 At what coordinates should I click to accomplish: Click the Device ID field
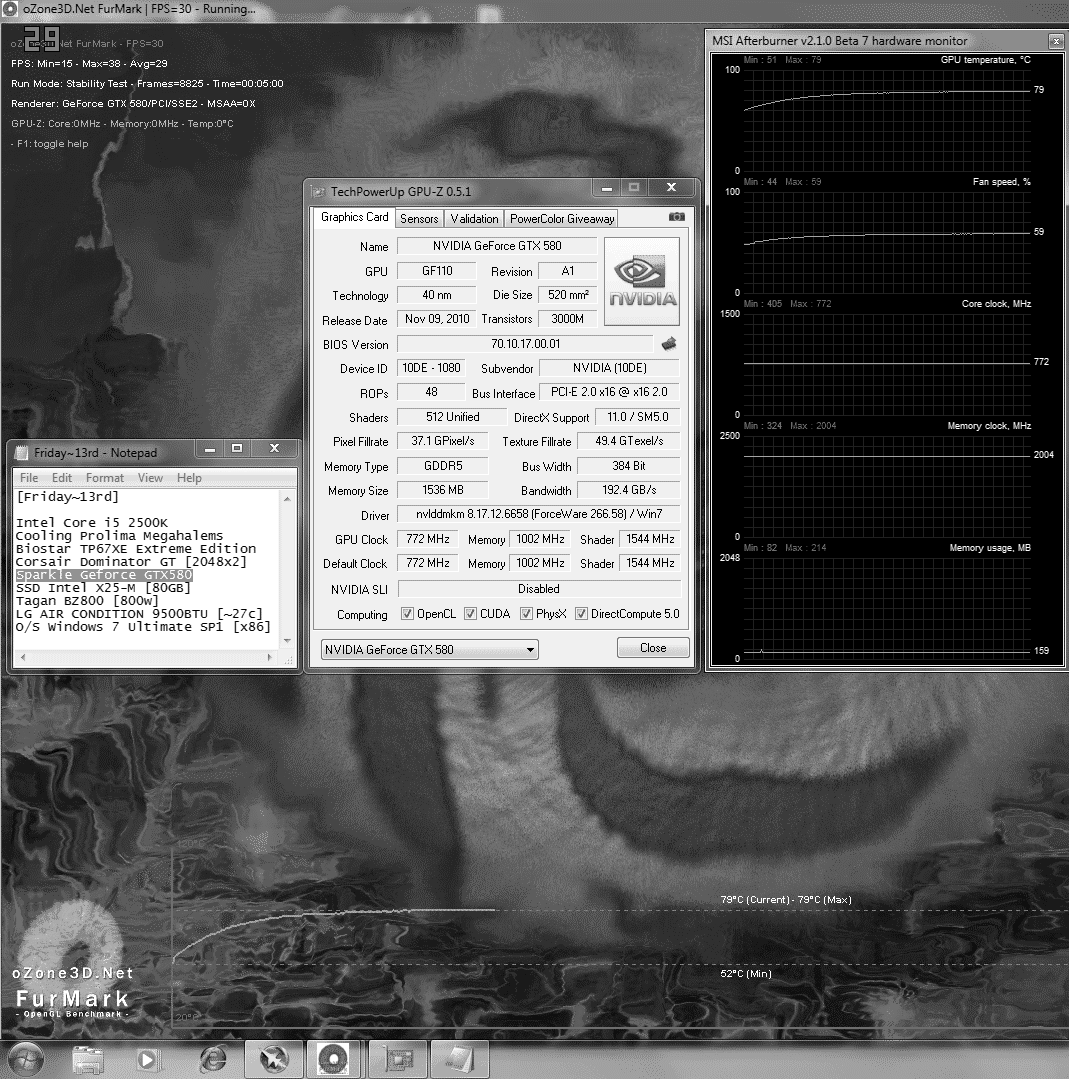coord(431,368)
